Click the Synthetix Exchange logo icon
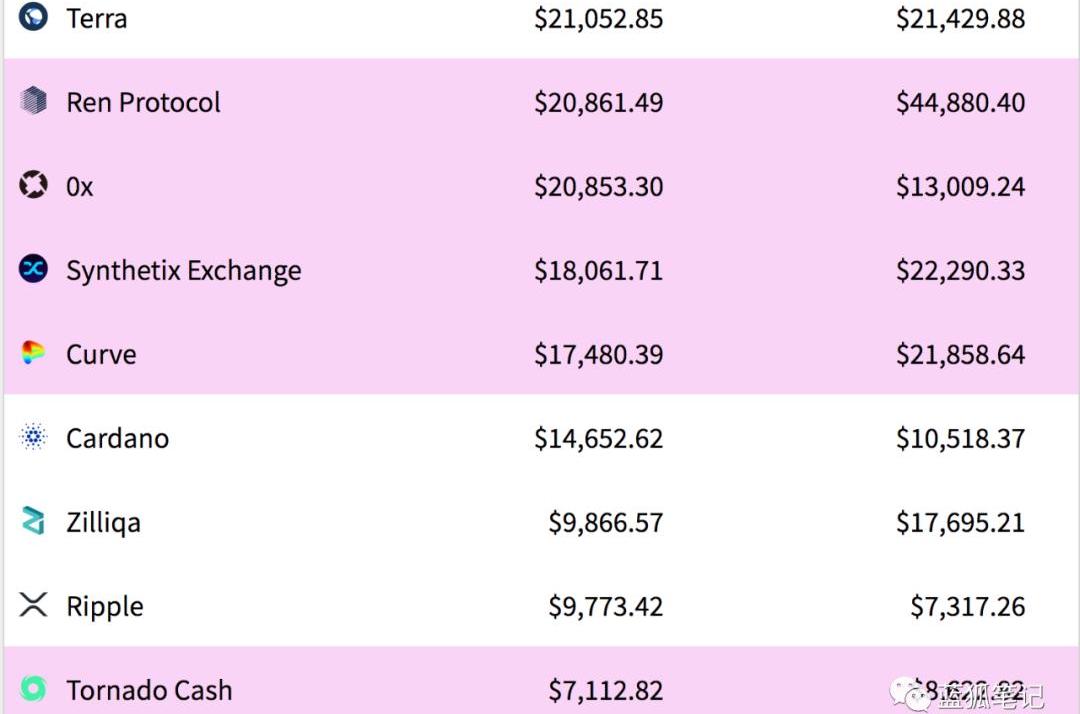The width and height of the screenshot is (1080, 714). (x=33, y=269)
